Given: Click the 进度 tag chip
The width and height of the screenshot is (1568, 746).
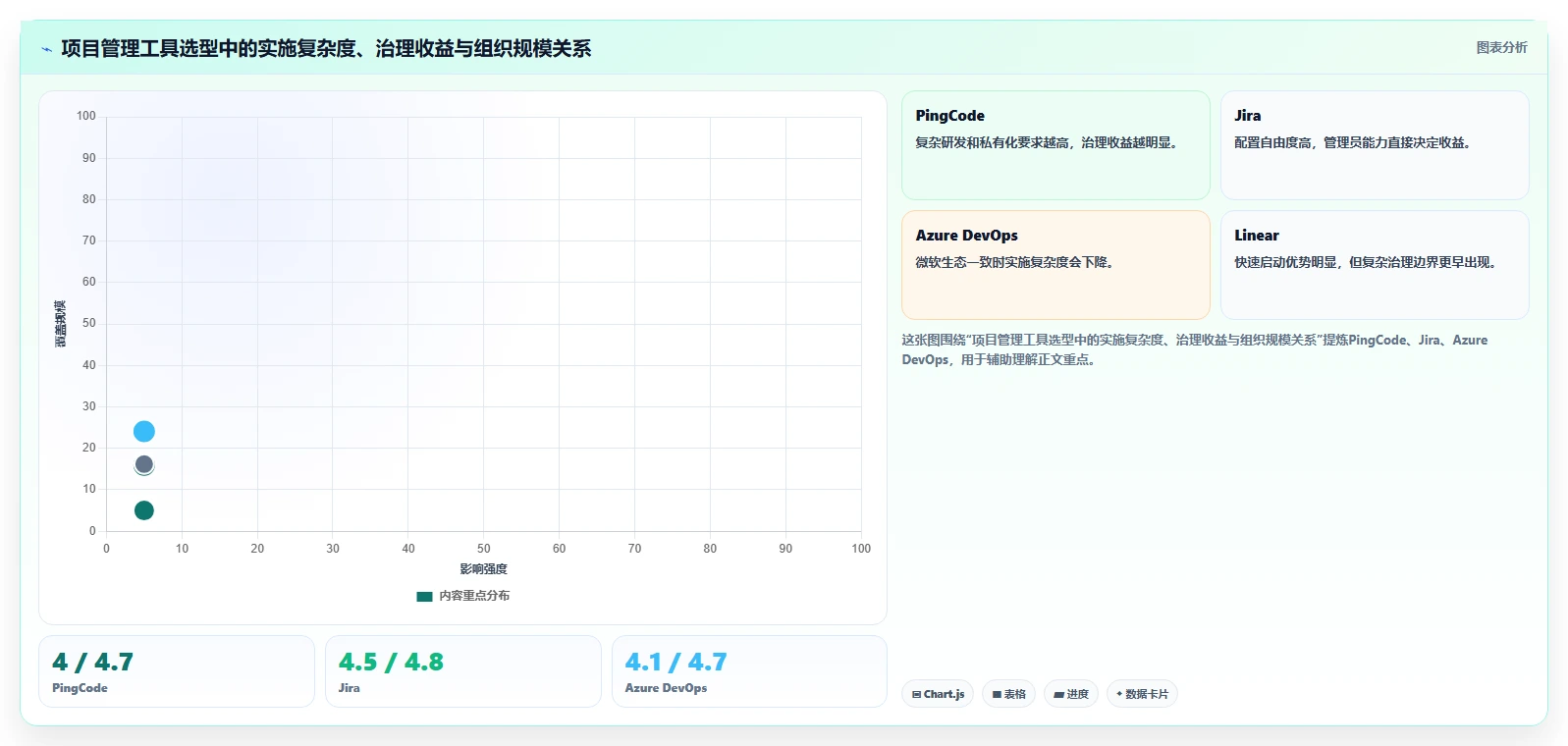Looking at the screenshot, I should tap(1071, 694).
